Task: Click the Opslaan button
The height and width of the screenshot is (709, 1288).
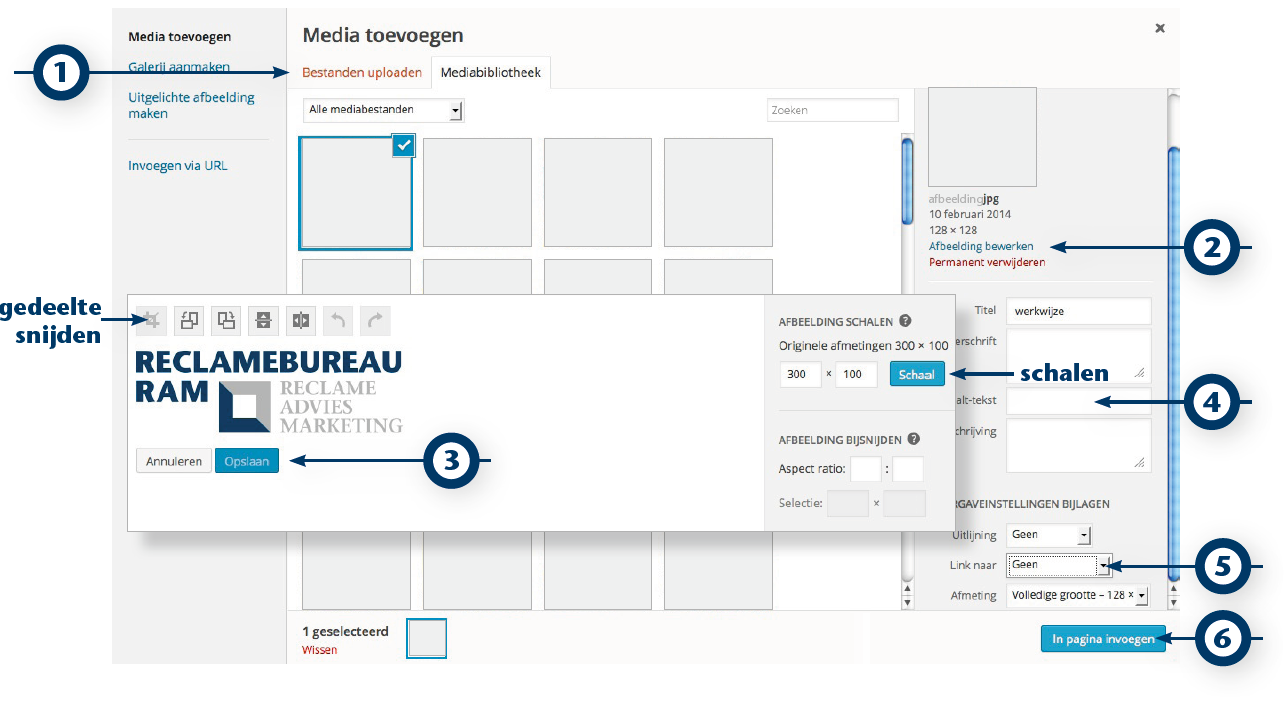Action: (x=247, y=462)
